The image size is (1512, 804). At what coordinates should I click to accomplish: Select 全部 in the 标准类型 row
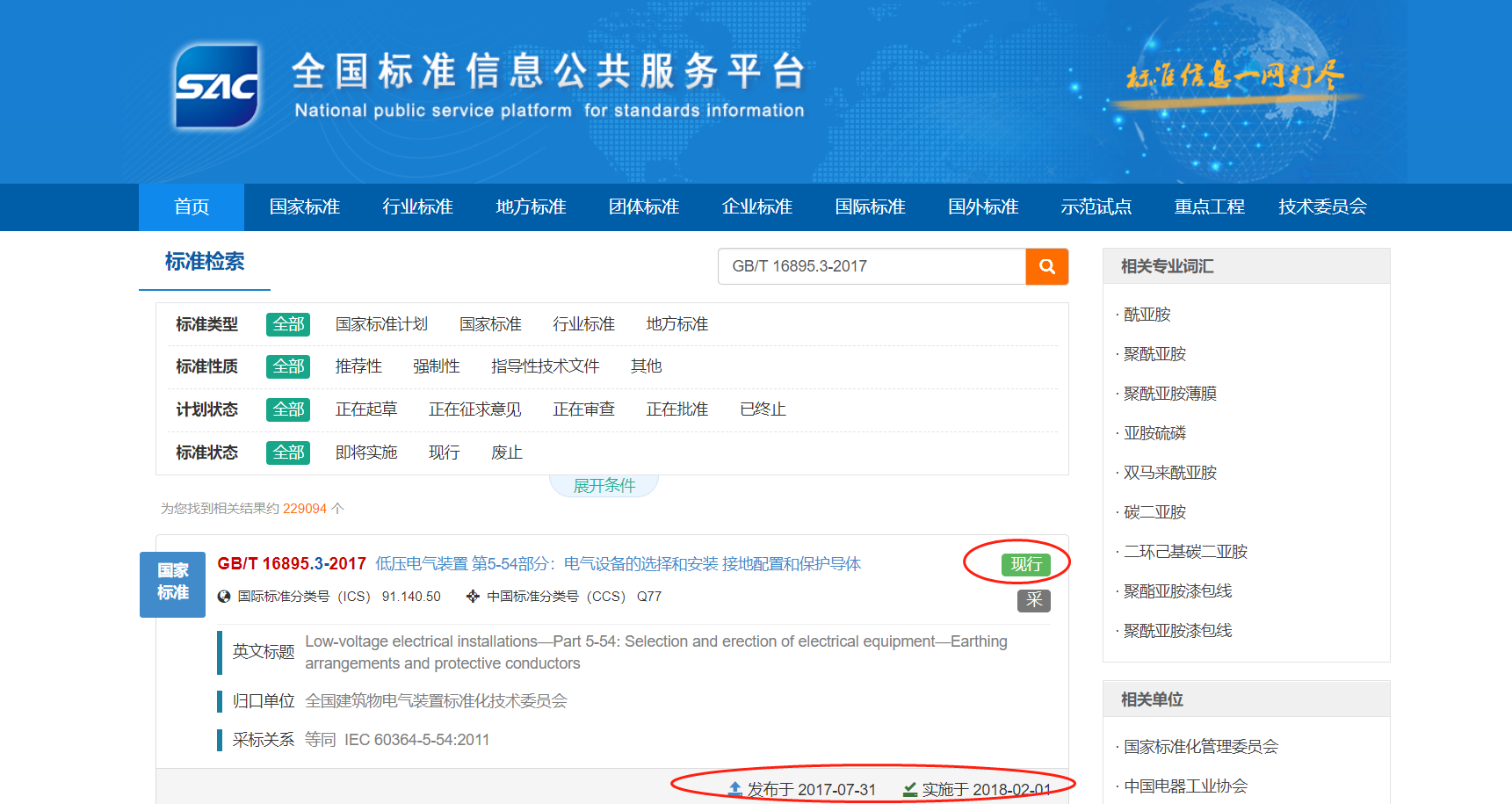tap(288, 324)
